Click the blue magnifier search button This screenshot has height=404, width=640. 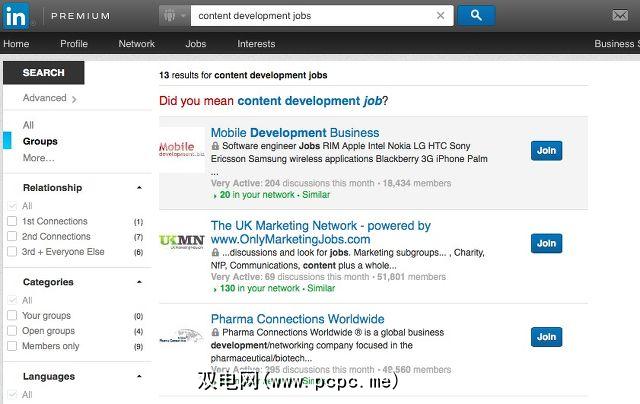point(476,15)
